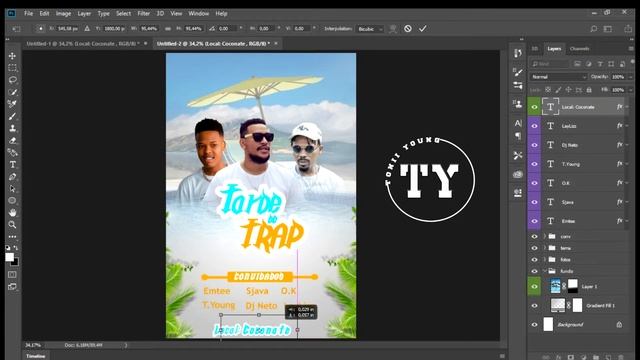
Task: Hide the Emtee text layer
Action: click(x=534, y=221)
